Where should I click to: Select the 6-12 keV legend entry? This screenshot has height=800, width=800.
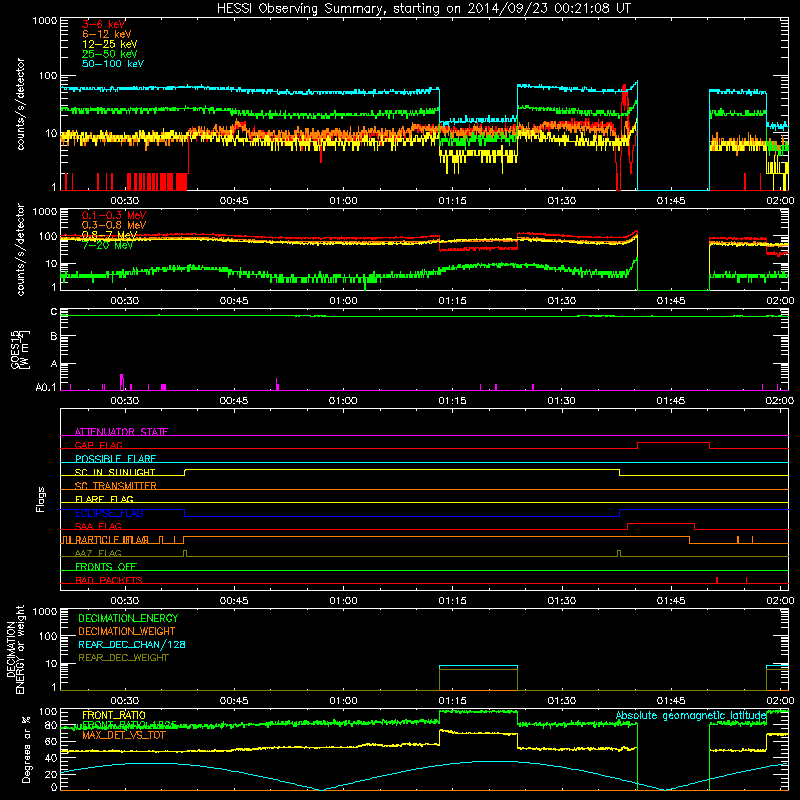point(107,34)
